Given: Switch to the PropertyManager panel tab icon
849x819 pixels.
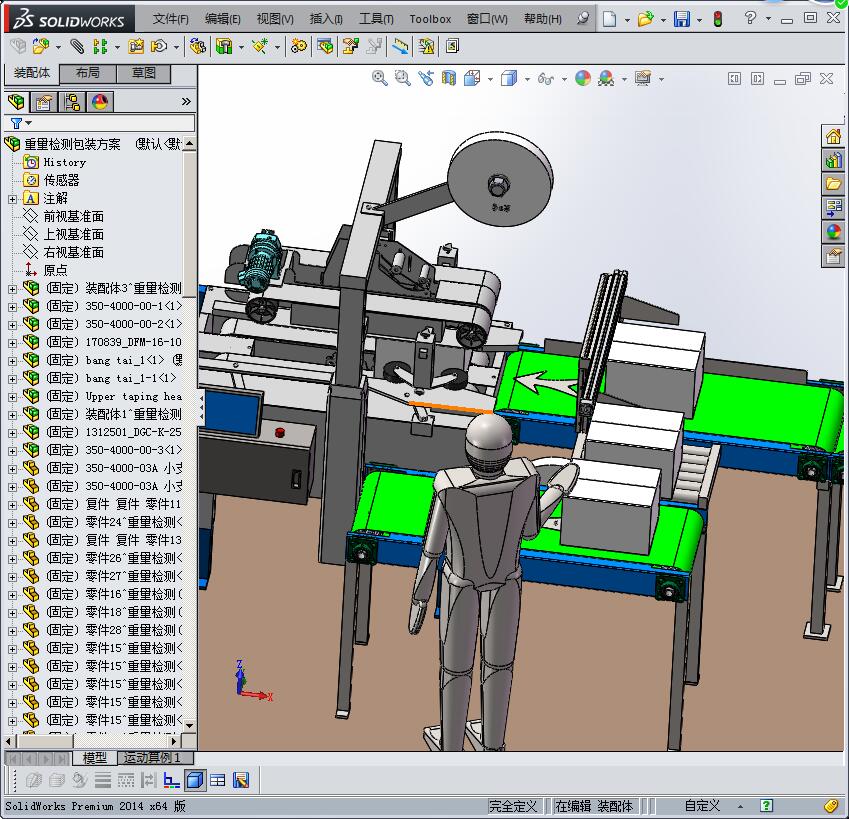Looking at the screenshot, I should [43, 102].
